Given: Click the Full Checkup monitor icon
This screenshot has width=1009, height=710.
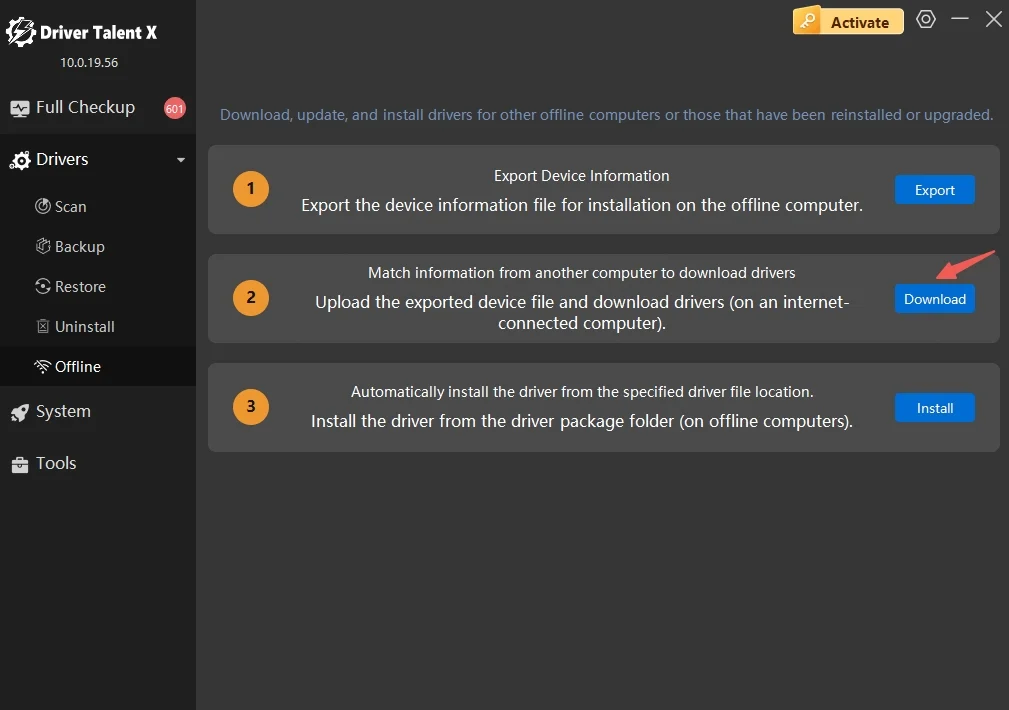Looking at the screenshot, I should (x=20, y=108).
